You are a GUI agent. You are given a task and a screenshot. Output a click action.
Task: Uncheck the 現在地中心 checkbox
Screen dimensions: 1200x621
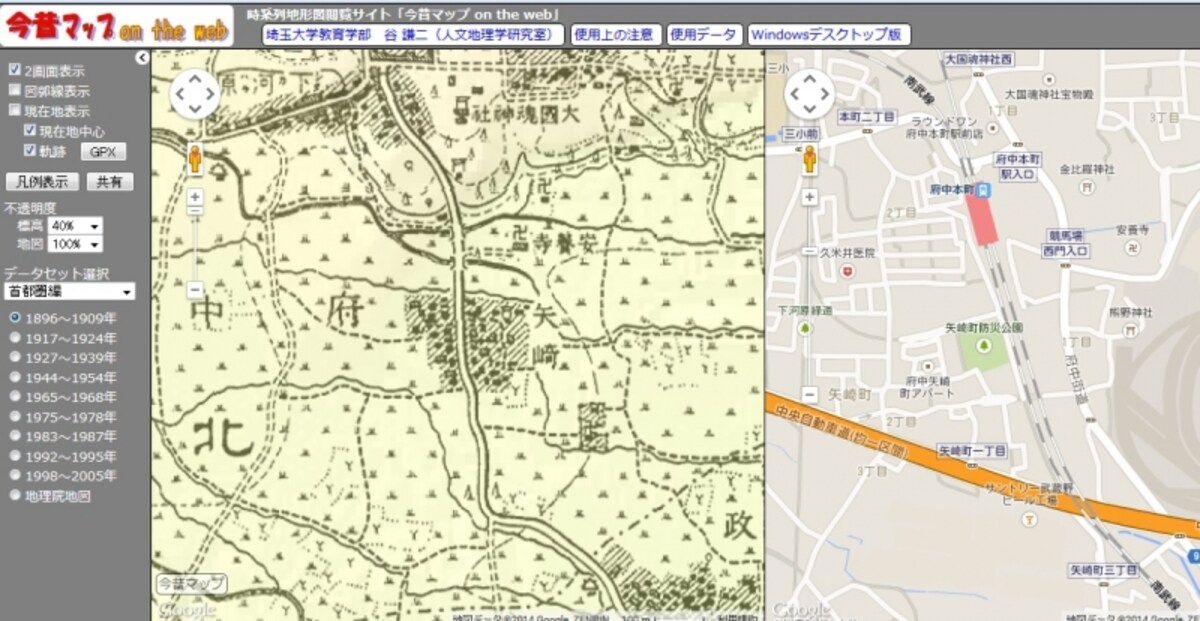coord(30,131)
